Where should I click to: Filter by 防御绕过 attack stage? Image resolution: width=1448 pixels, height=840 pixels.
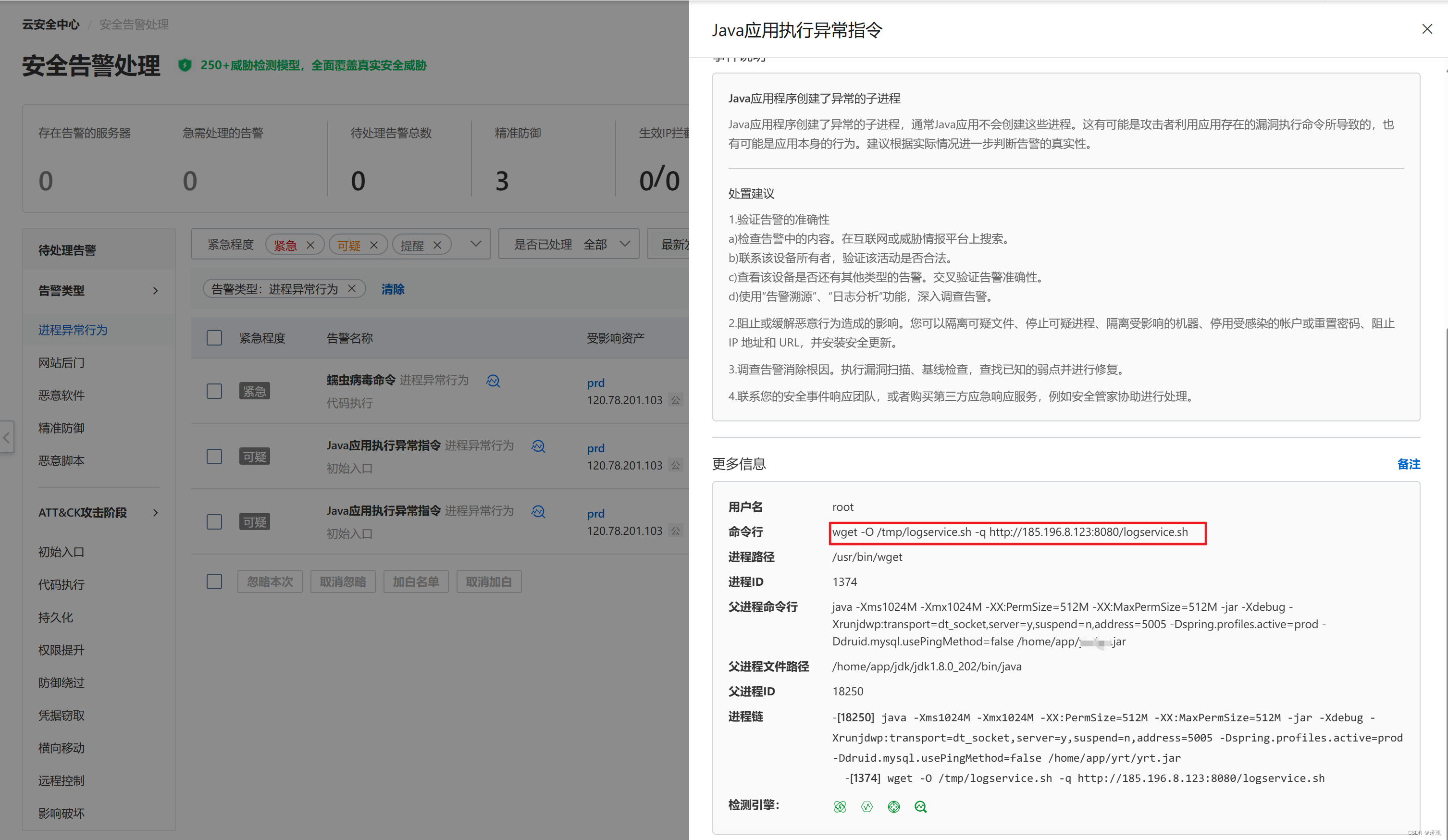(62, 683)
